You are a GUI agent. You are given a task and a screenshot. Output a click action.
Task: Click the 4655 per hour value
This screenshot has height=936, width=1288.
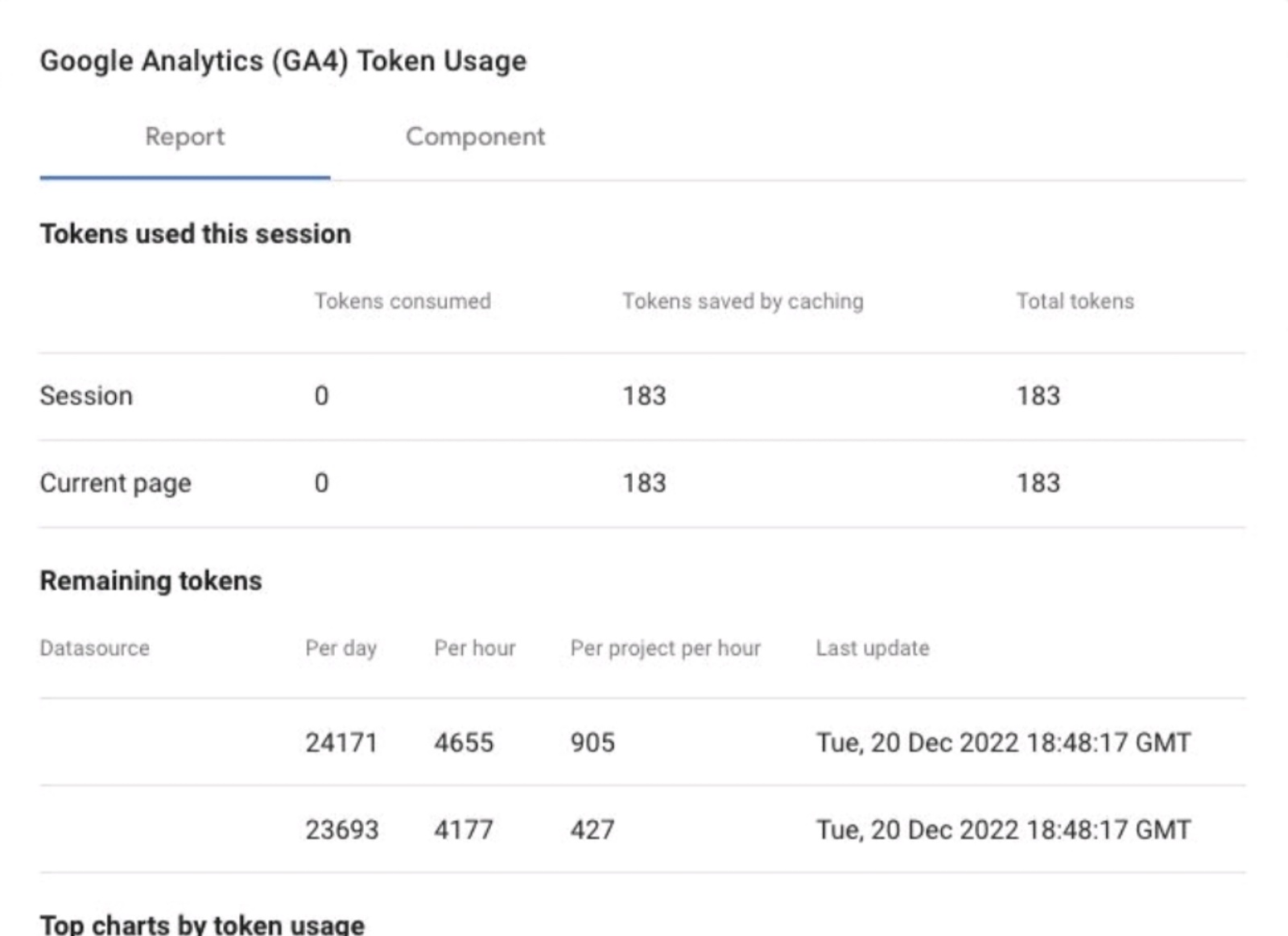464,742
